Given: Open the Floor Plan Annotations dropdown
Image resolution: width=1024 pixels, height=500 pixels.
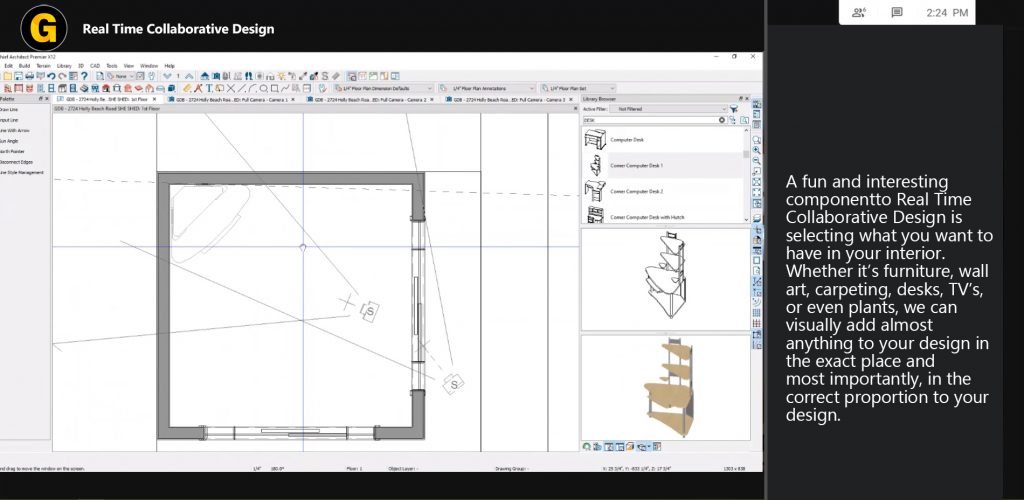Looking at the screenshot, I should click(487, 88).
